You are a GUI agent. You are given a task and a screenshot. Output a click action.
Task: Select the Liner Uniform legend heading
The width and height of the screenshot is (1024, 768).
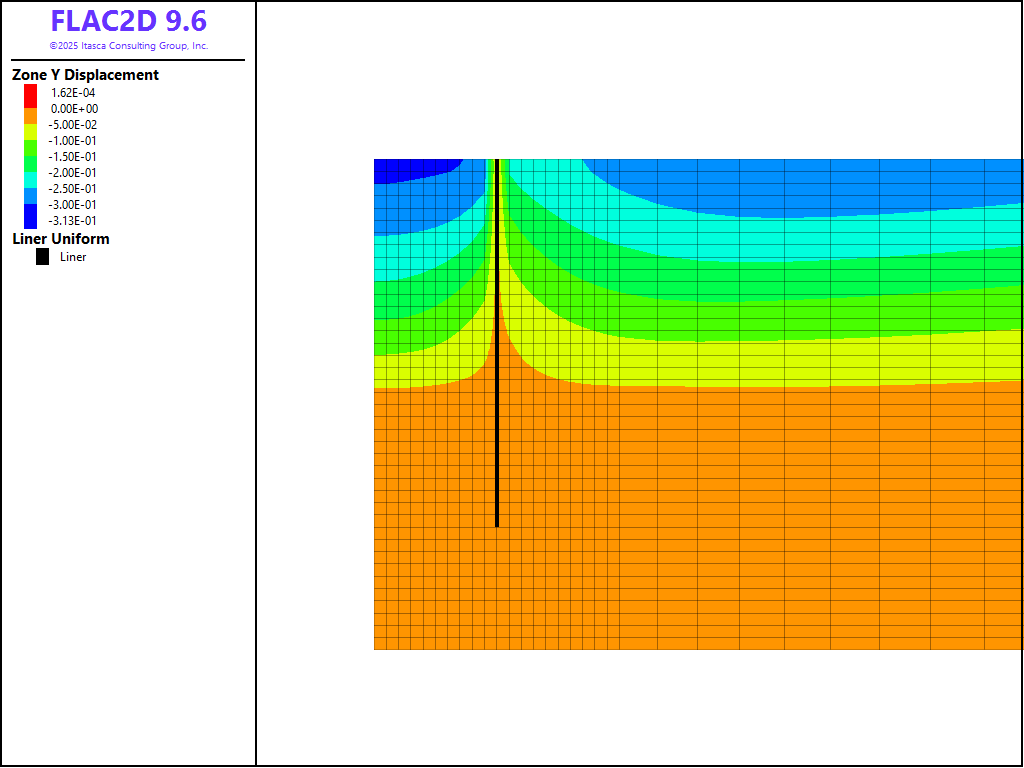61,239
